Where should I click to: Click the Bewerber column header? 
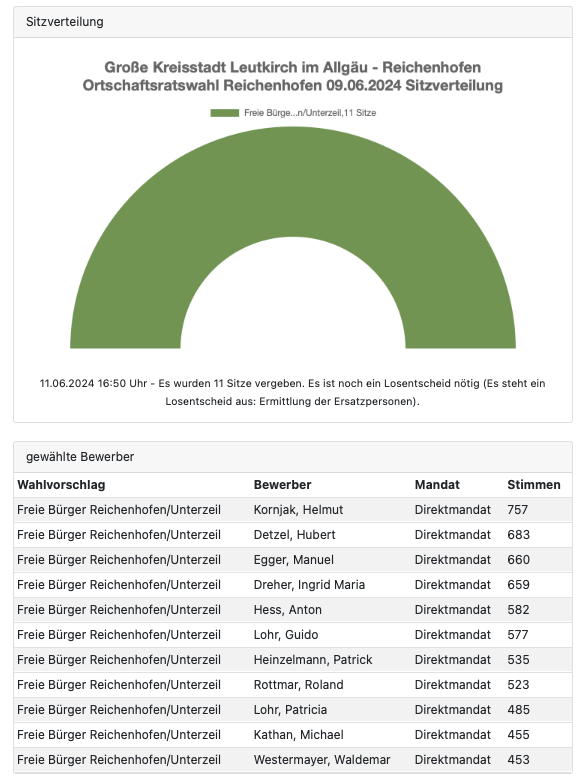coord(282,485)
